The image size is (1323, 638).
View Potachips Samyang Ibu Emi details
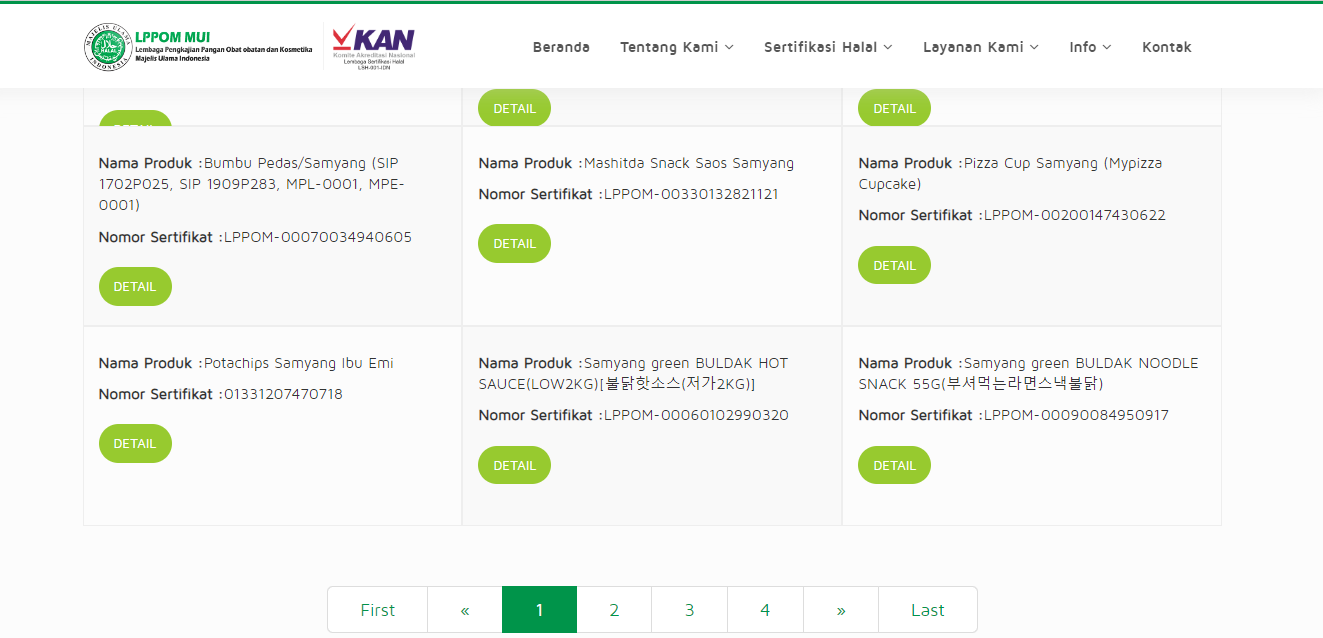coord(135,444)
